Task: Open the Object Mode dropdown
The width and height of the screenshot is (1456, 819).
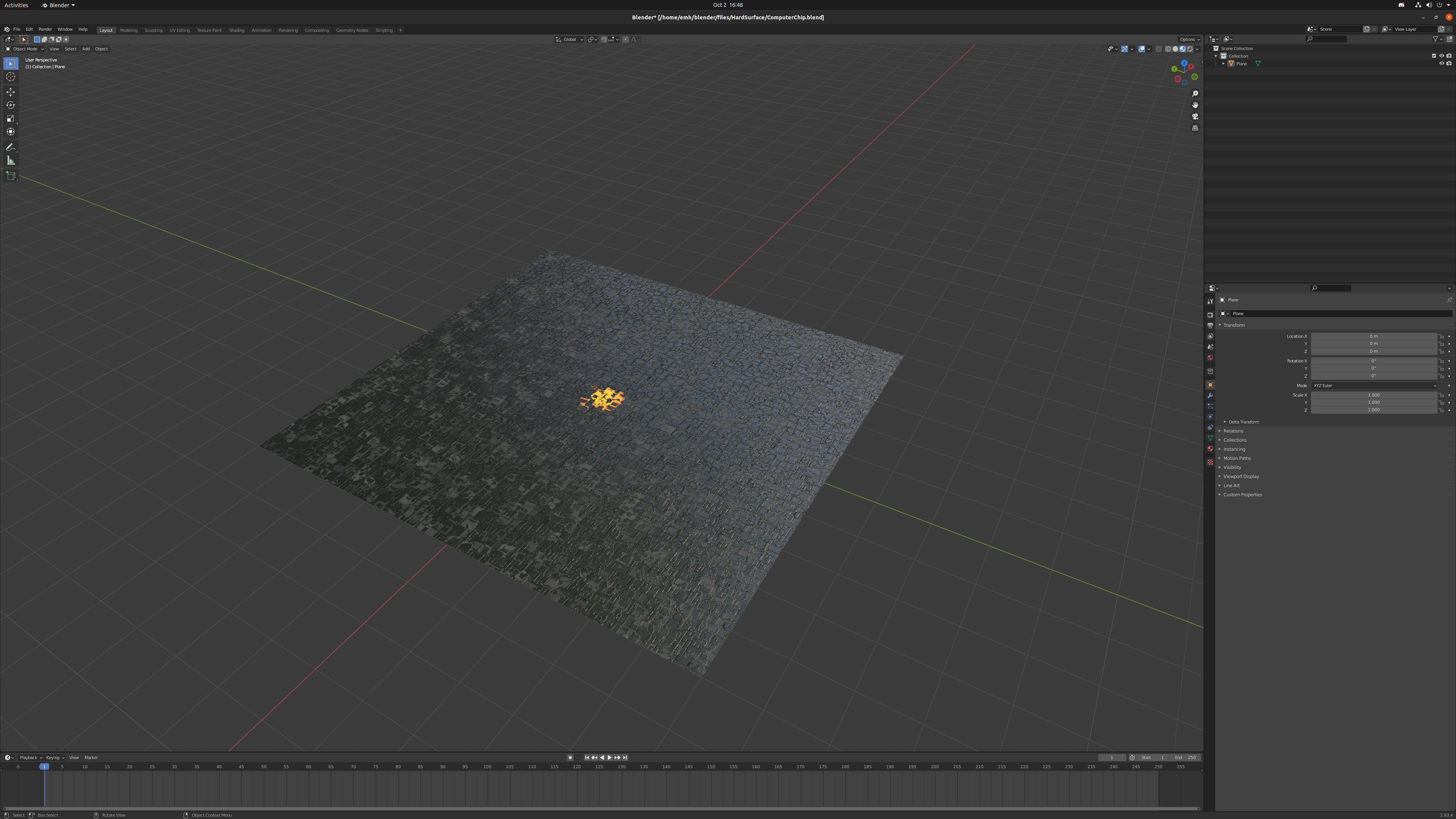Action: tap(24, 49)
